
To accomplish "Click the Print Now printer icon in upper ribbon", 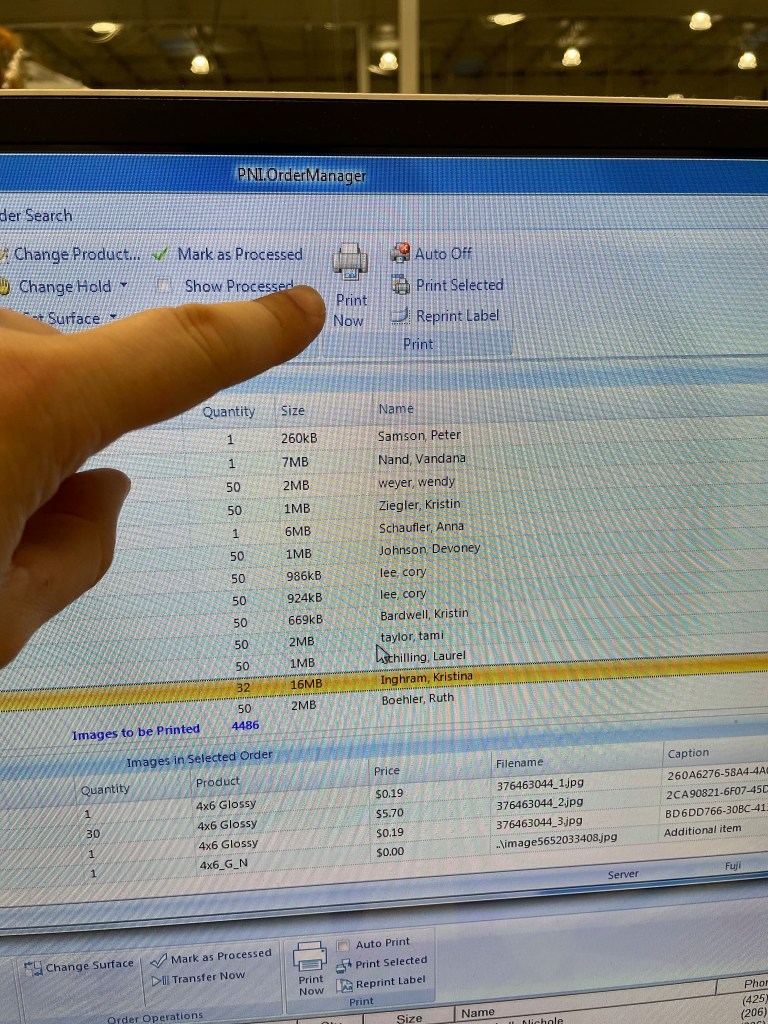I will point(350,263).
